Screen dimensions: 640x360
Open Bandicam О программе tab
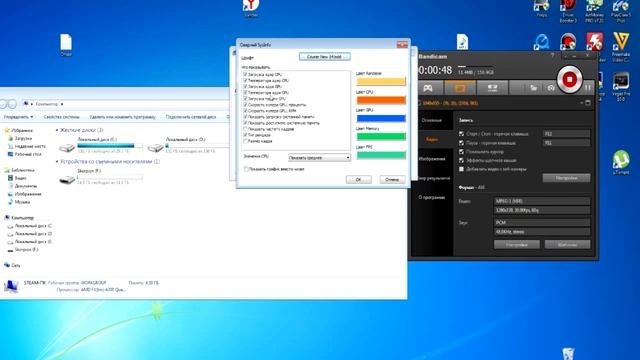(432, 198)
